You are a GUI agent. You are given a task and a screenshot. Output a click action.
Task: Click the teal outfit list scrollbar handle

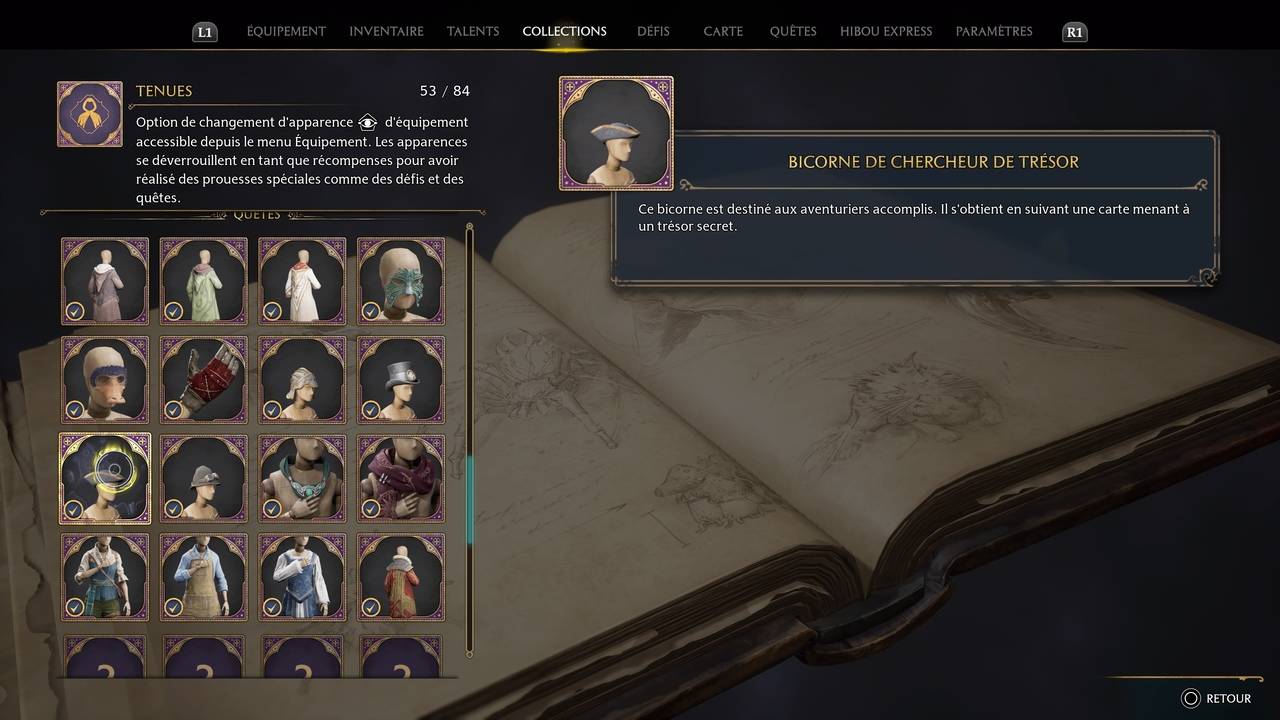click(470, 500)
